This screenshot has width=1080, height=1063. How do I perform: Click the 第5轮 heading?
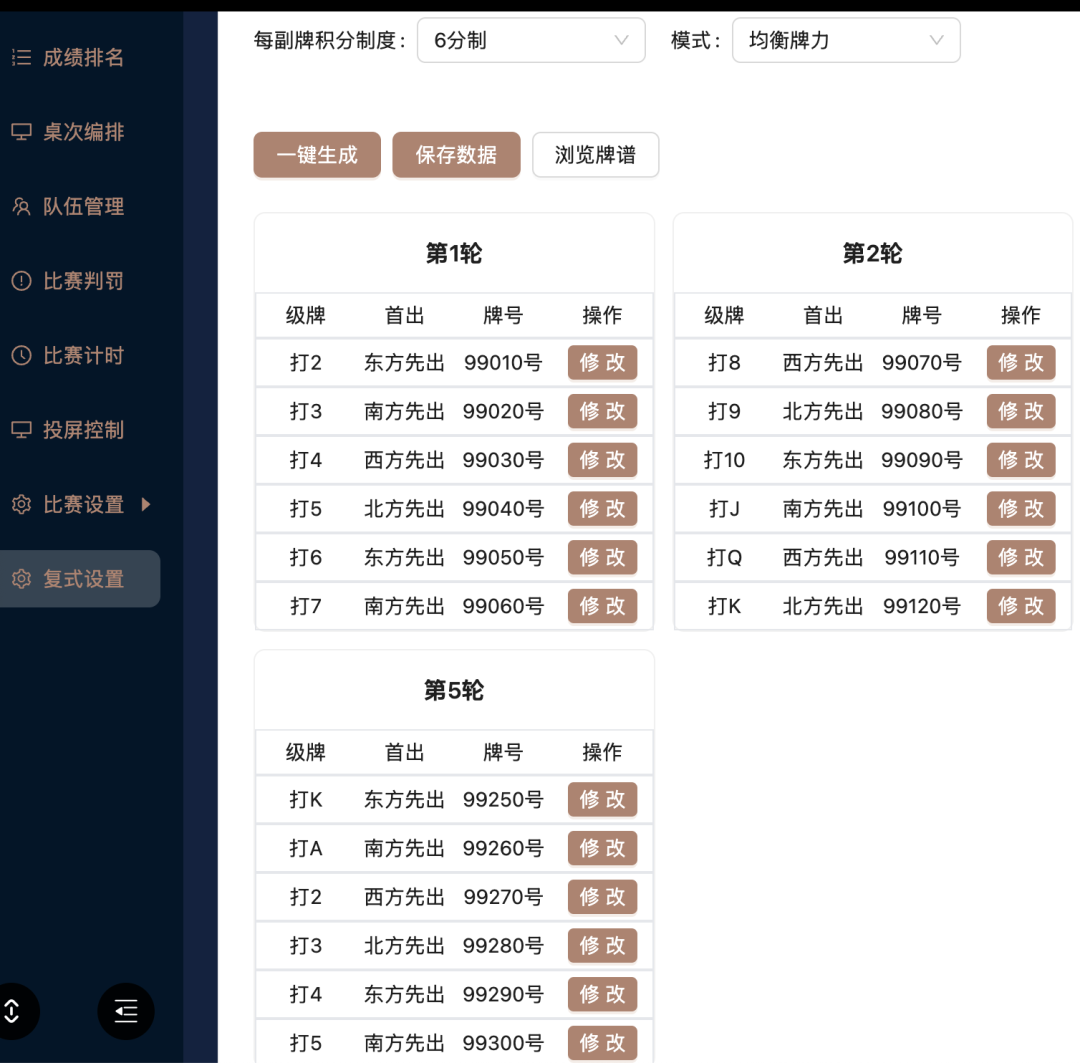point(454,690)
